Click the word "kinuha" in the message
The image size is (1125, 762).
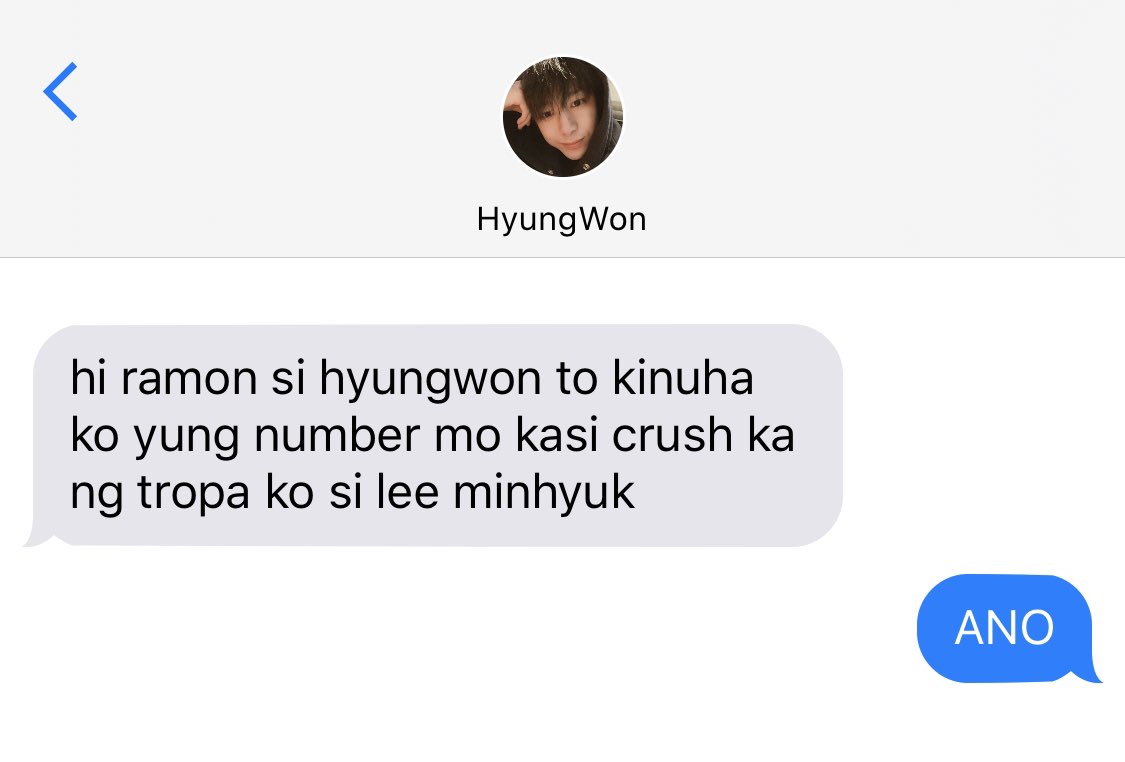coord(682,377)
